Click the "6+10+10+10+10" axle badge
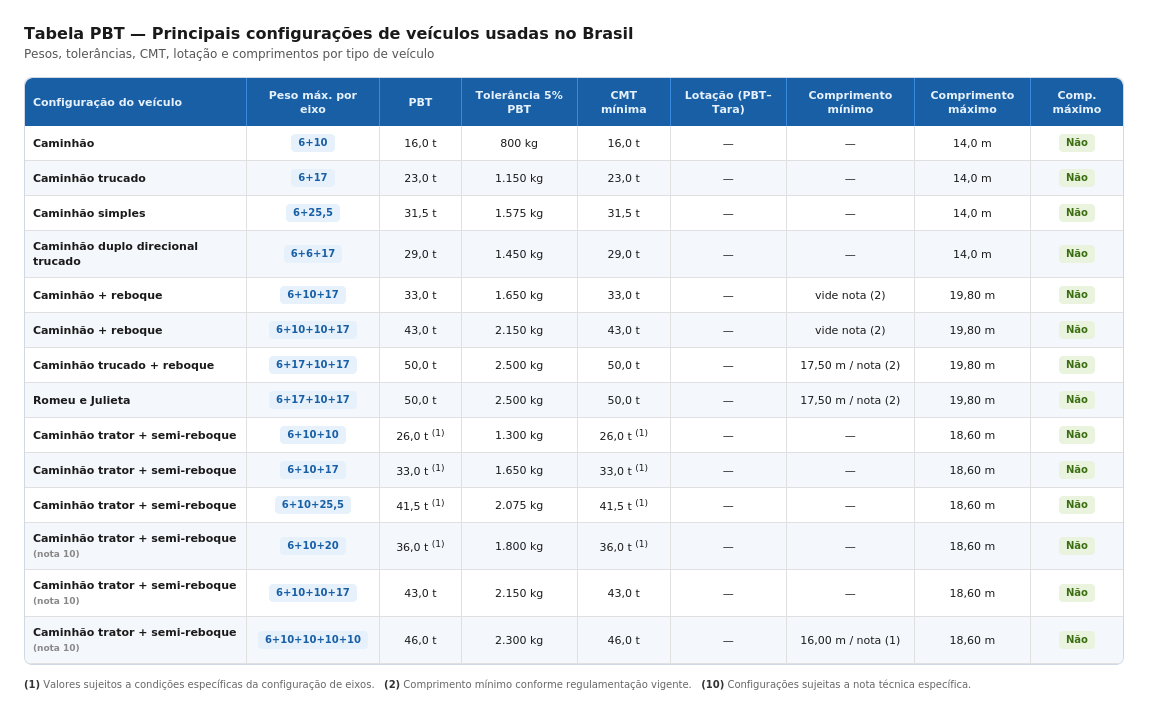 click(x=313, y=640)
